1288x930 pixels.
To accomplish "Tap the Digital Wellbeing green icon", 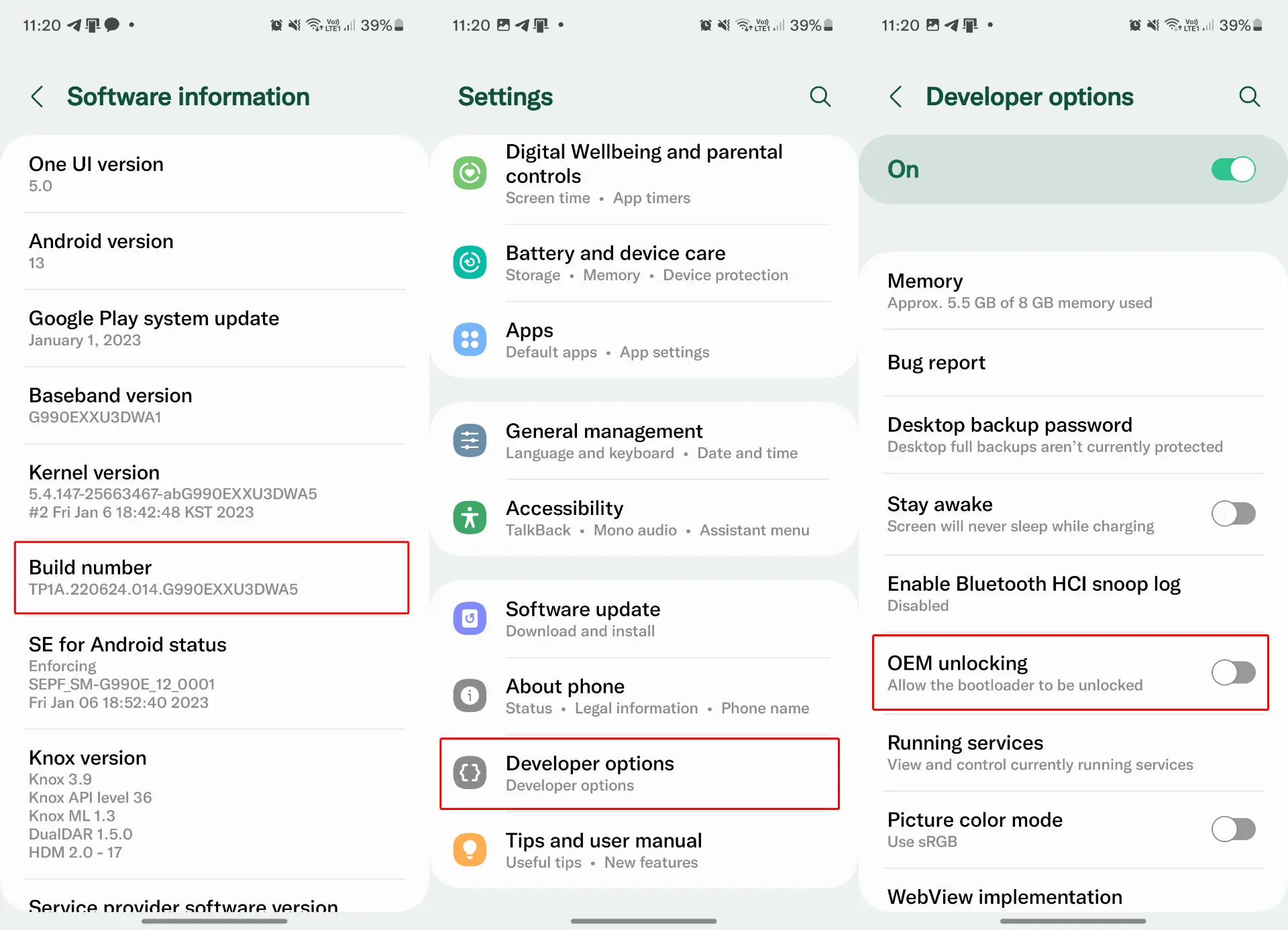I will (470, 174).
